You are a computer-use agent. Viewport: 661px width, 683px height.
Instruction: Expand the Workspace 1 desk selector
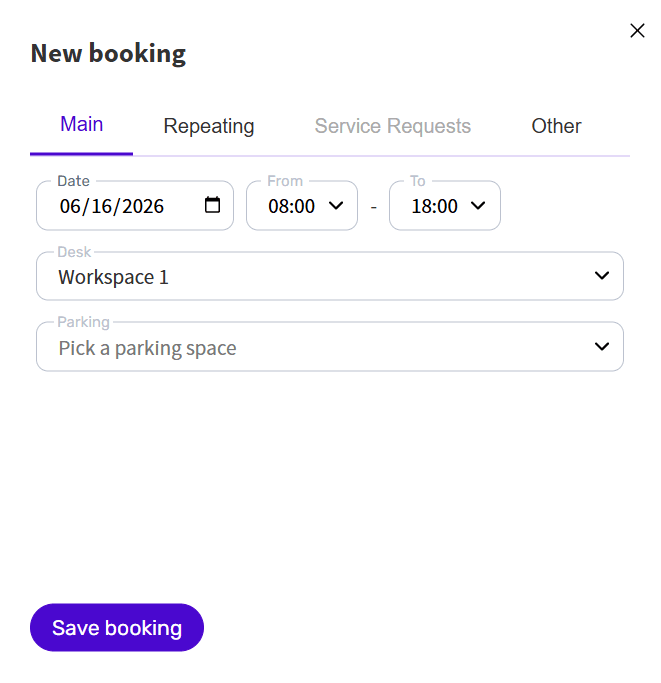[330, 276]
